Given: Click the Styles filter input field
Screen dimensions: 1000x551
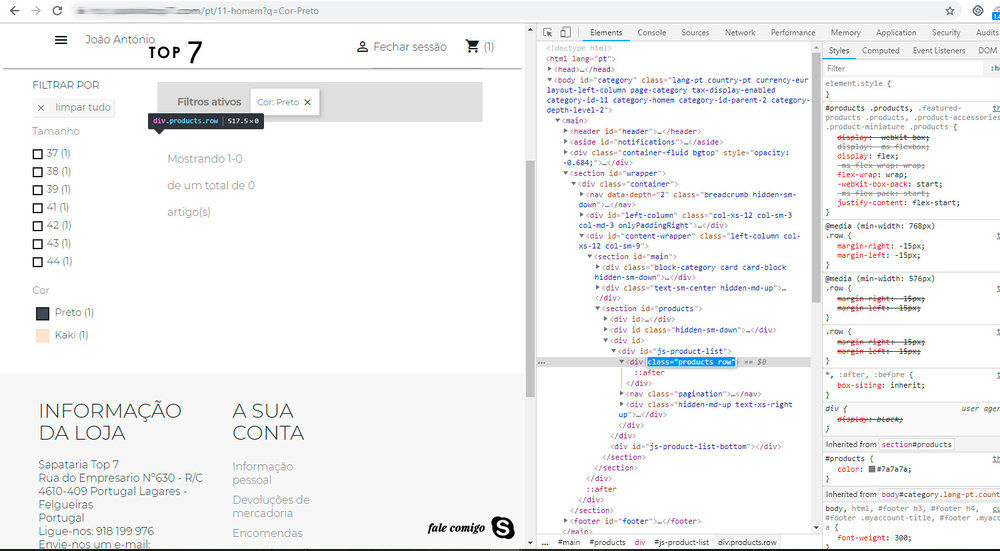Looking at the screenshot, I should pos(904,68).
